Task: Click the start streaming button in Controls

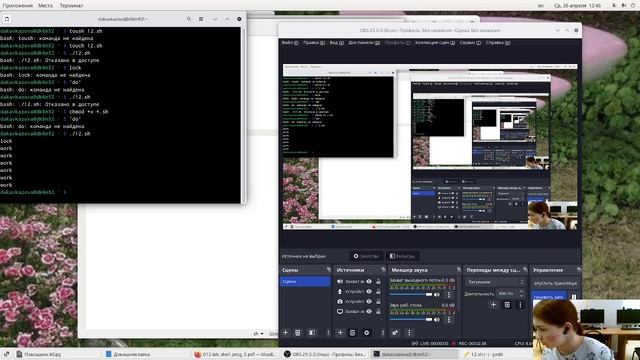Action: click(555, 283)
